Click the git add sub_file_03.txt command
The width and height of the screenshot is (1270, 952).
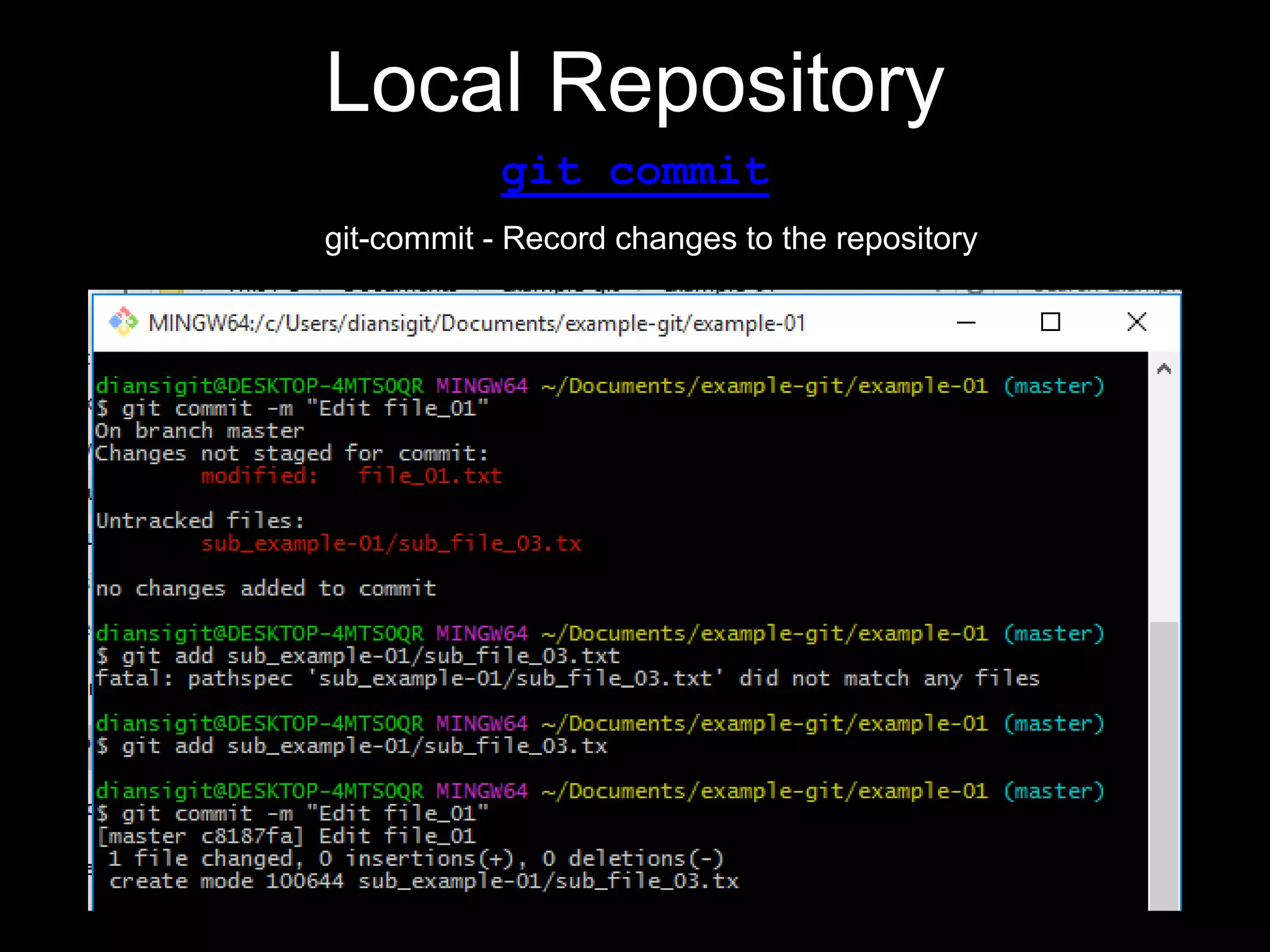(358, 656)
